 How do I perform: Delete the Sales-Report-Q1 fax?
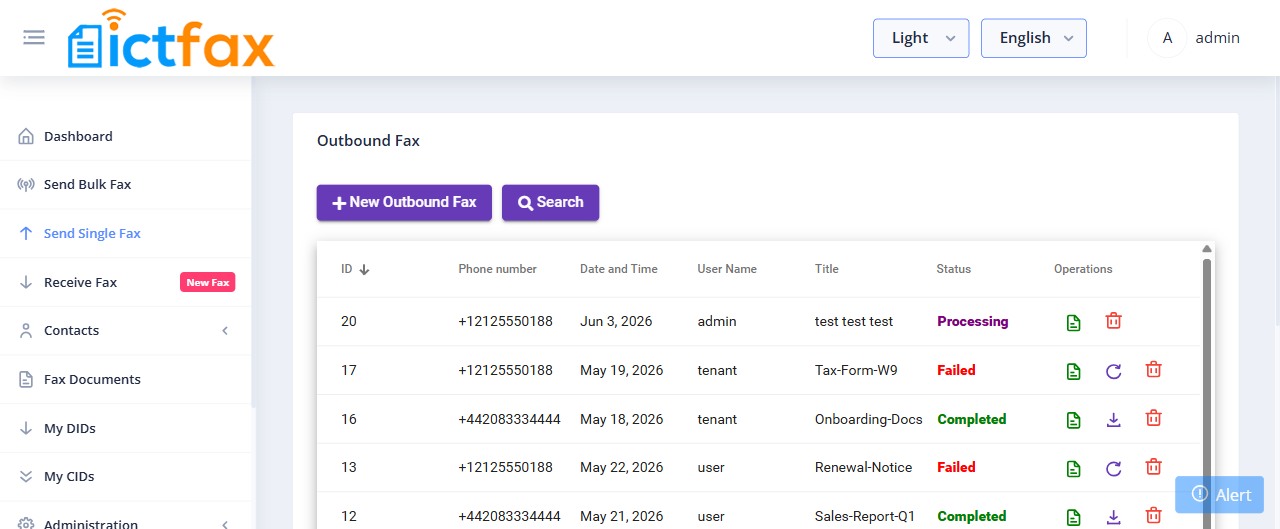pos(1153,516)
